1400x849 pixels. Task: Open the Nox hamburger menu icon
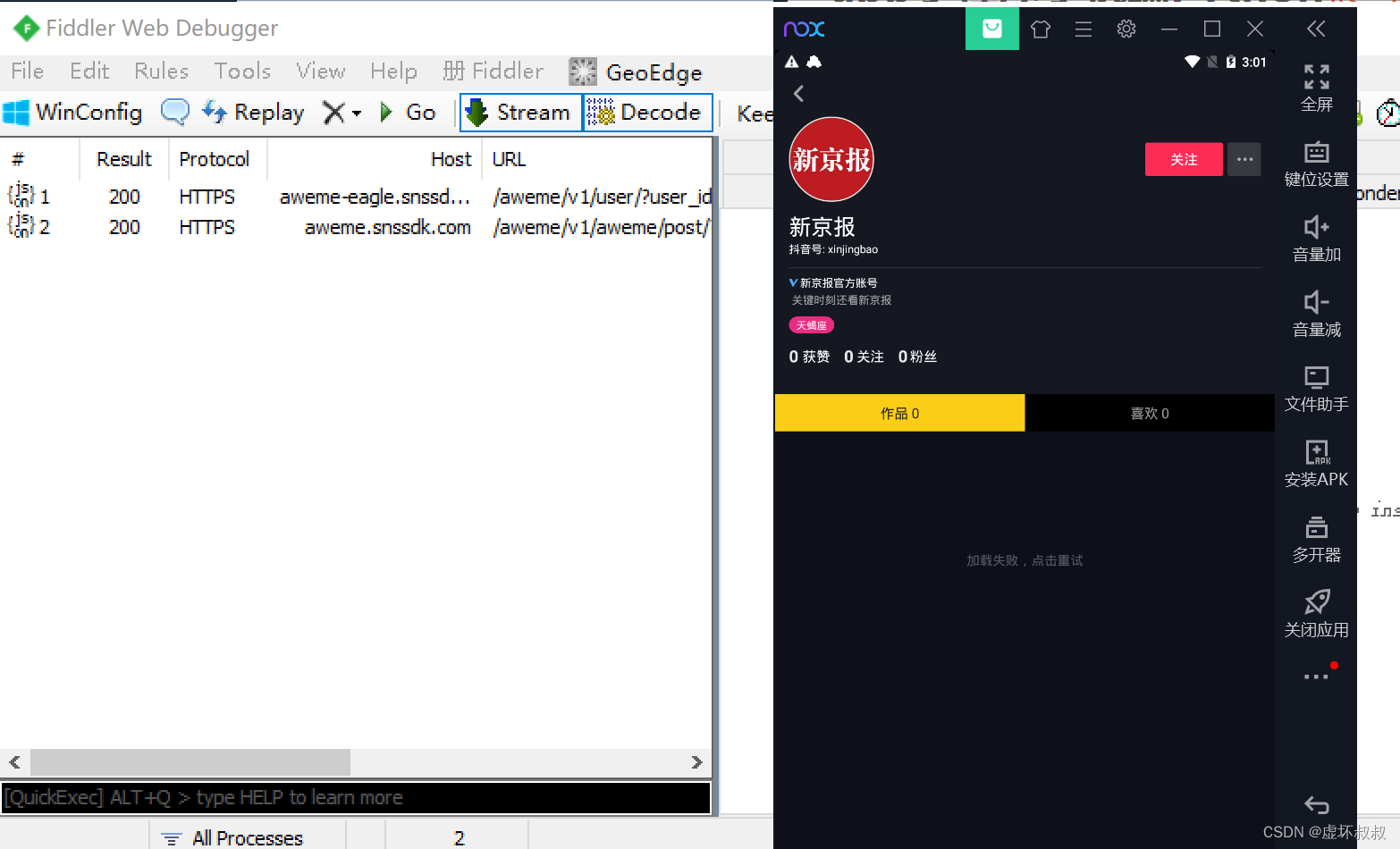click(1084, 29)
